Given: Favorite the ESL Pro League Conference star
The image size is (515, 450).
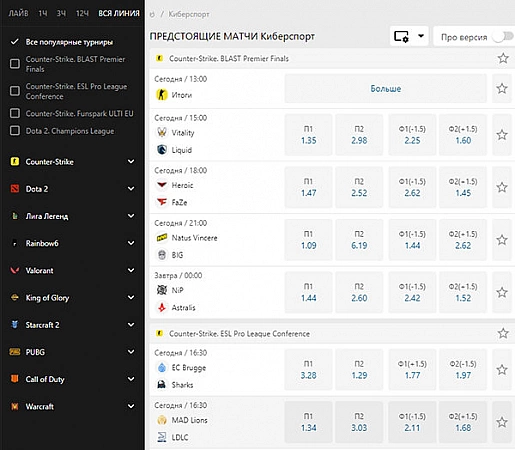Looking at the screenshot, I should coord(503,333).
